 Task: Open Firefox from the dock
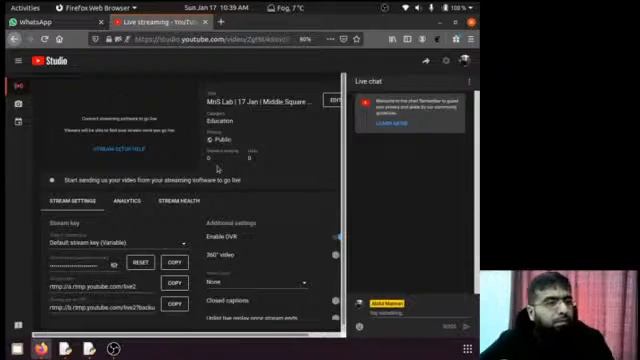point(41,349)
